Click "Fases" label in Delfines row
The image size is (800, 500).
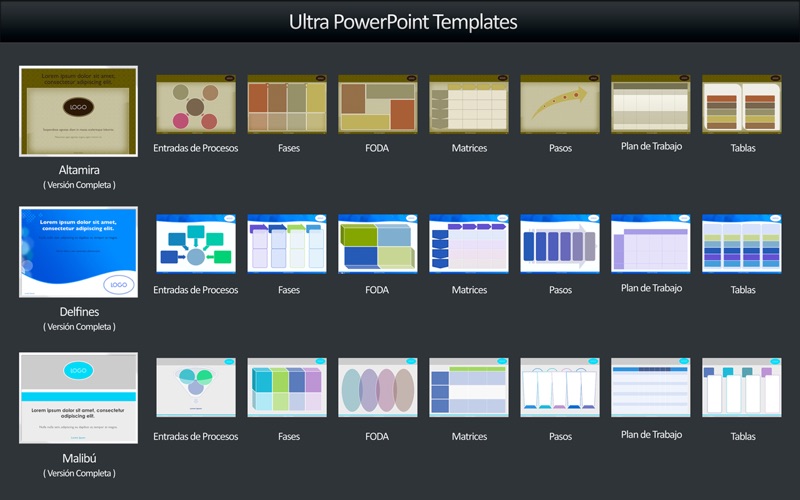(x=289, y=290)
